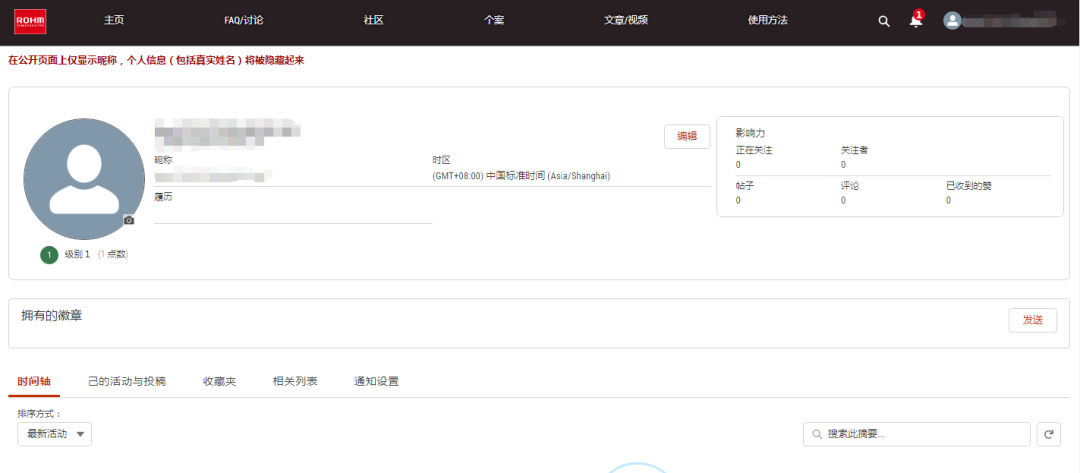Click the 昵称 field label
The width and height of the screenshot is (1080, 473).
coord(163,160)
